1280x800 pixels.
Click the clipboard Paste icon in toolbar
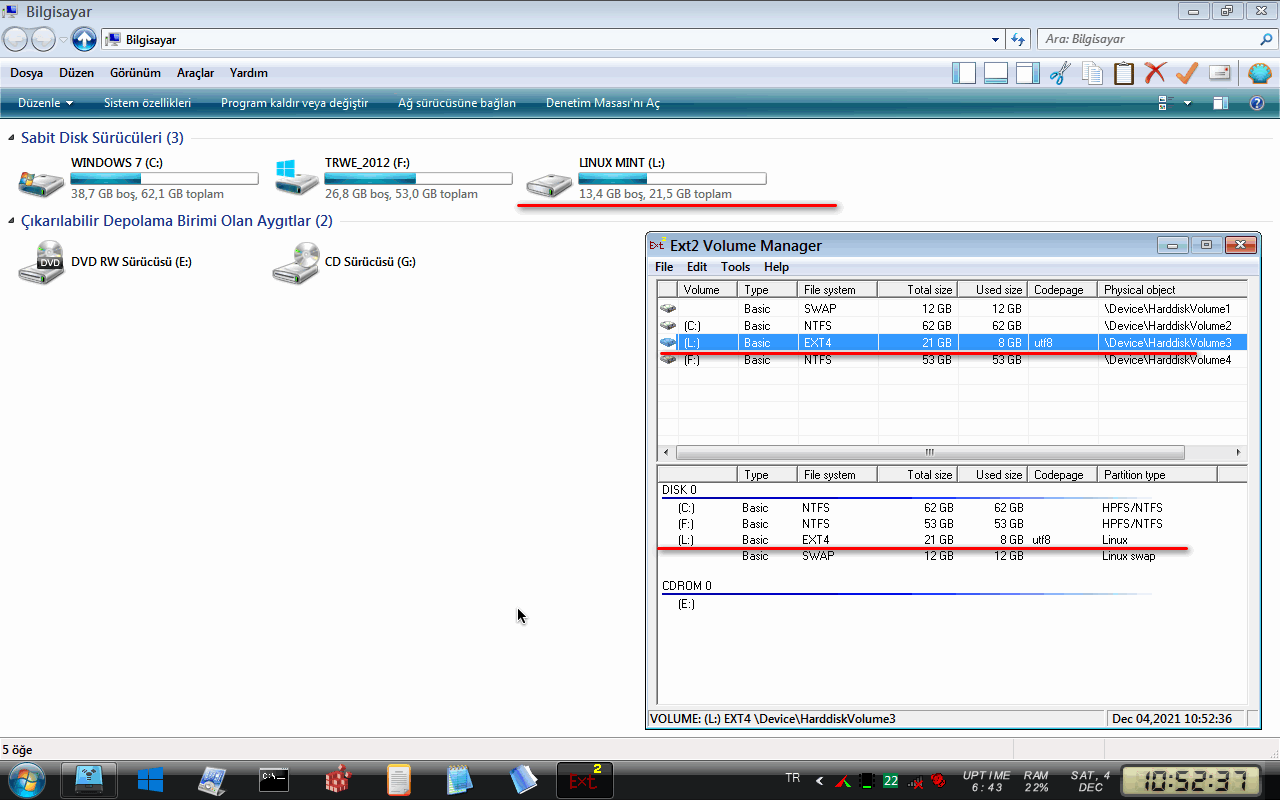click(1124, 73)
